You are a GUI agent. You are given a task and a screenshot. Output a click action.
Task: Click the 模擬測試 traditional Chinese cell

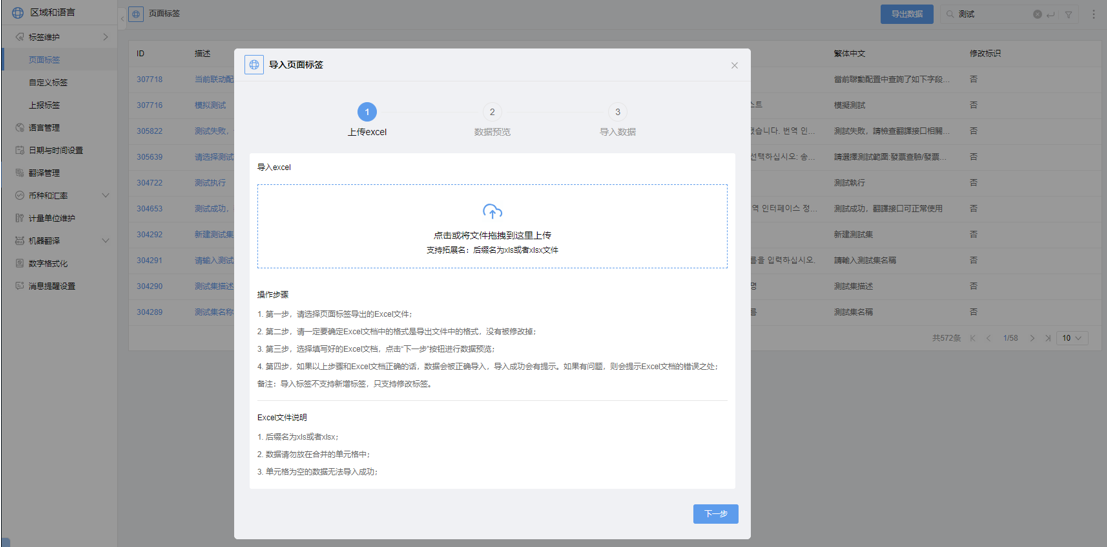(849, 105)
